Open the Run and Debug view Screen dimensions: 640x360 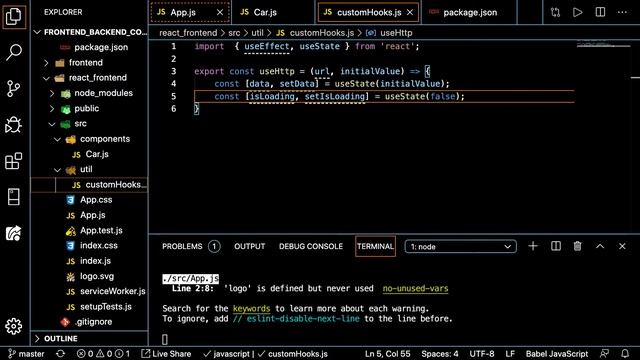click(13, 125)
